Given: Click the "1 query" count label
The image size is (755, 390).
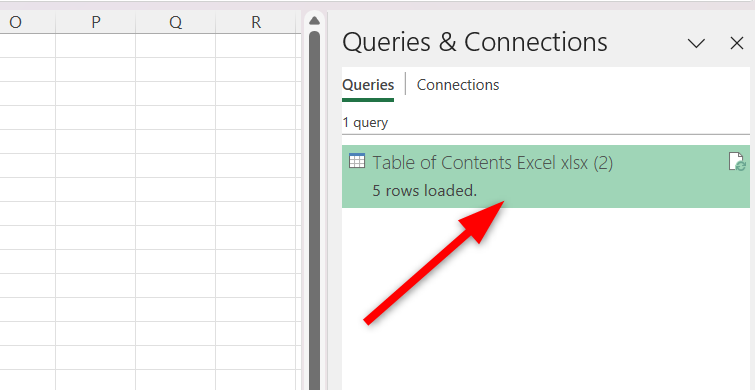Looking at the screenshot, I should (x=365, y=122).
